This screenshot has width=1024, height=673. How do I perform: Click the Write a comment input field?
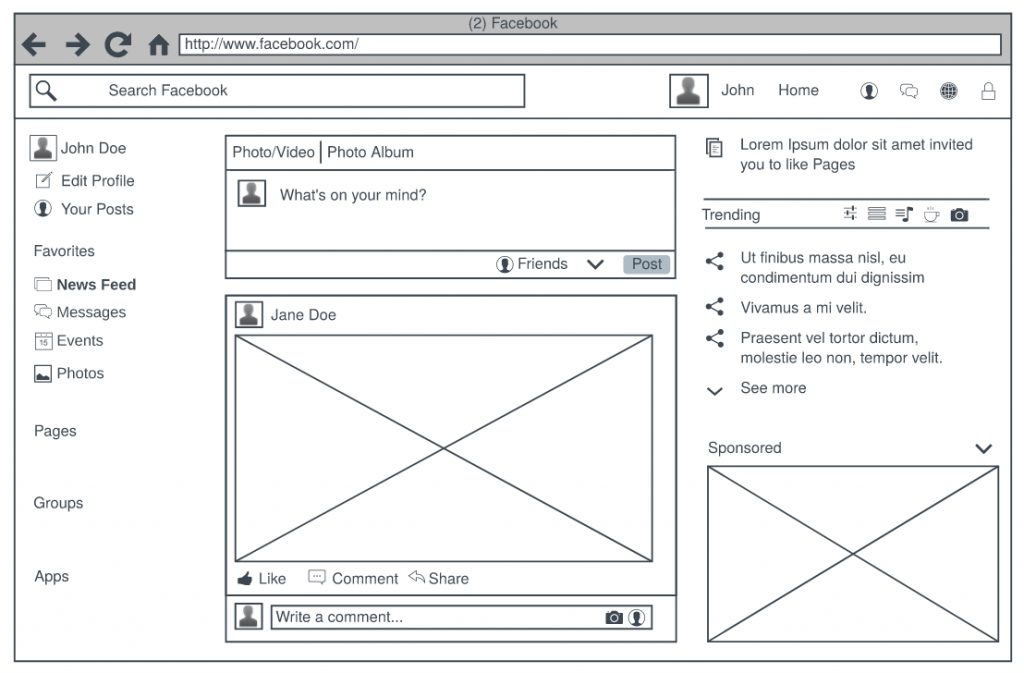pyautogui.click(x=420, y=617)
